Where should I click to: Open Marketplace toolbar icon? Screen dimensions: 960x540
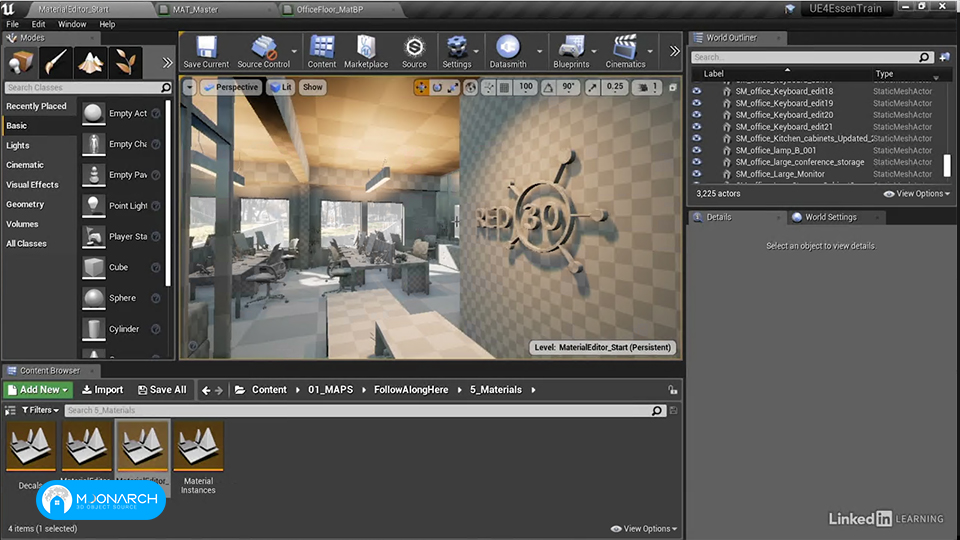(x=366, y=51)
